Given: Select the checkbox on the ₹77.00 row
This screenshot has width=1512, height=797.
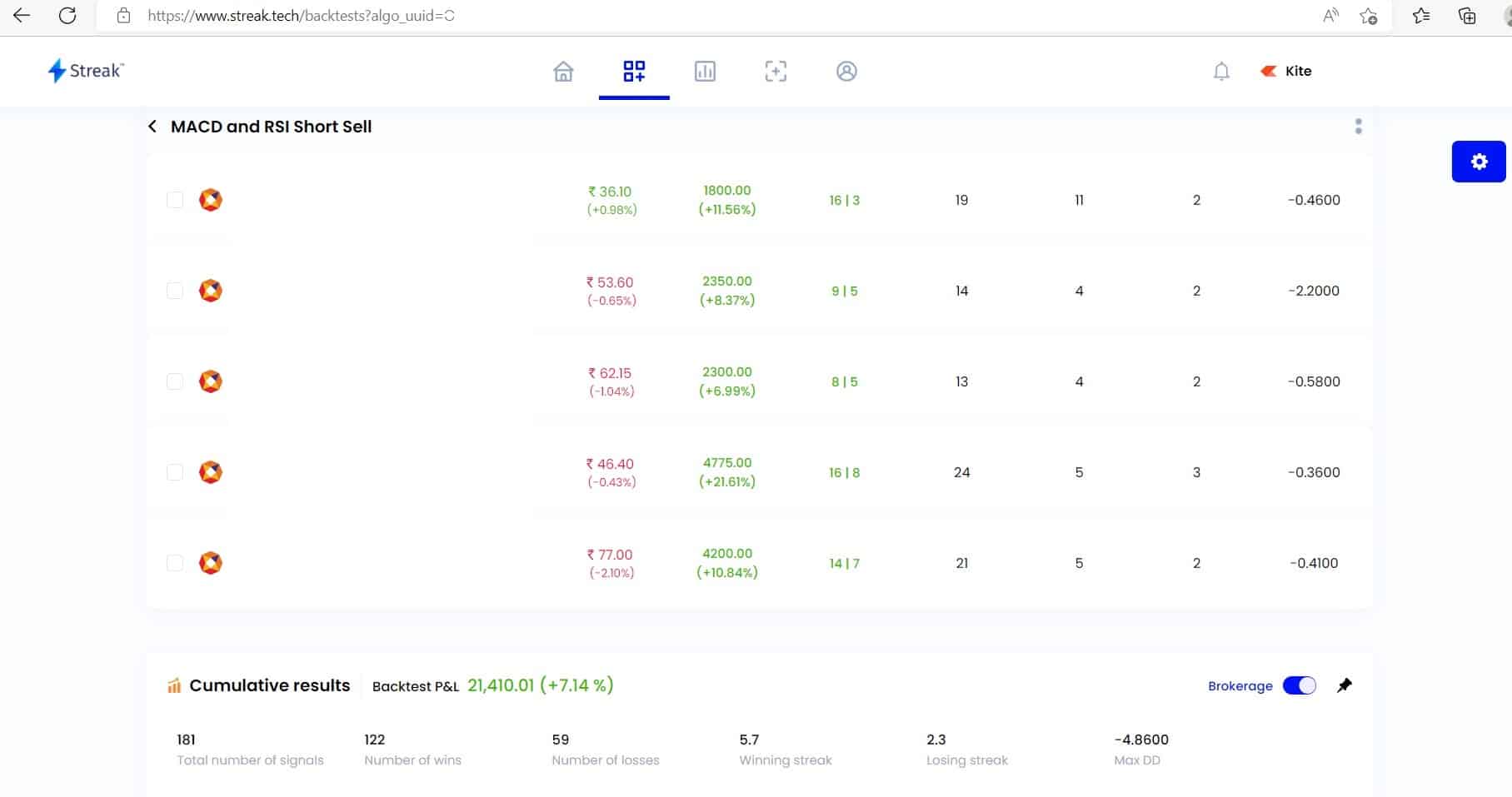Looking at the screenshot, I should (174, 563).
